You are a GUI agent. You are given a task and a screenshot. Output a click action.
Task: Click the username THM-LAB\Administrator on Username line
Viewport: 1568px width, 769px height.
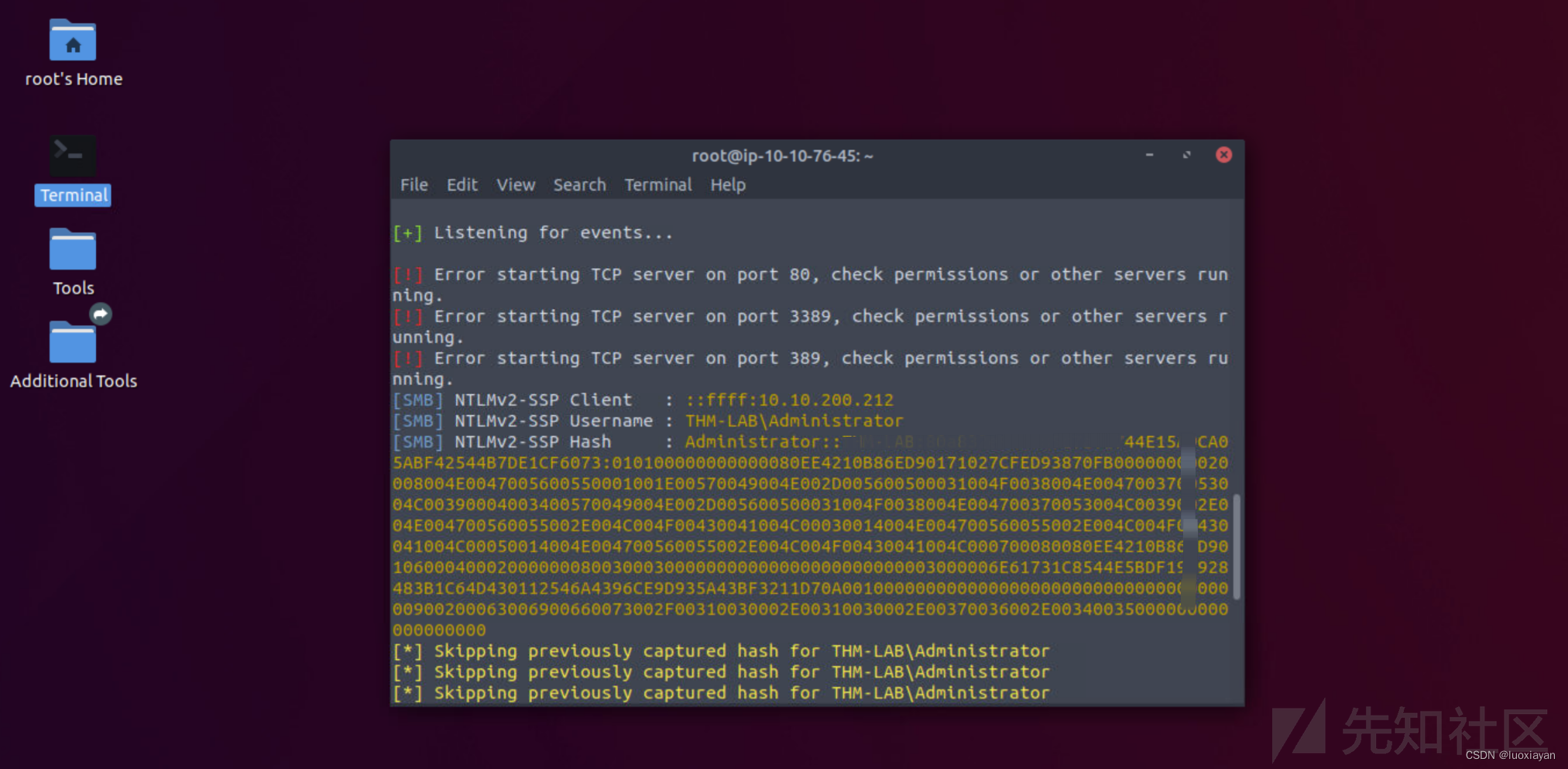[794, 421]
